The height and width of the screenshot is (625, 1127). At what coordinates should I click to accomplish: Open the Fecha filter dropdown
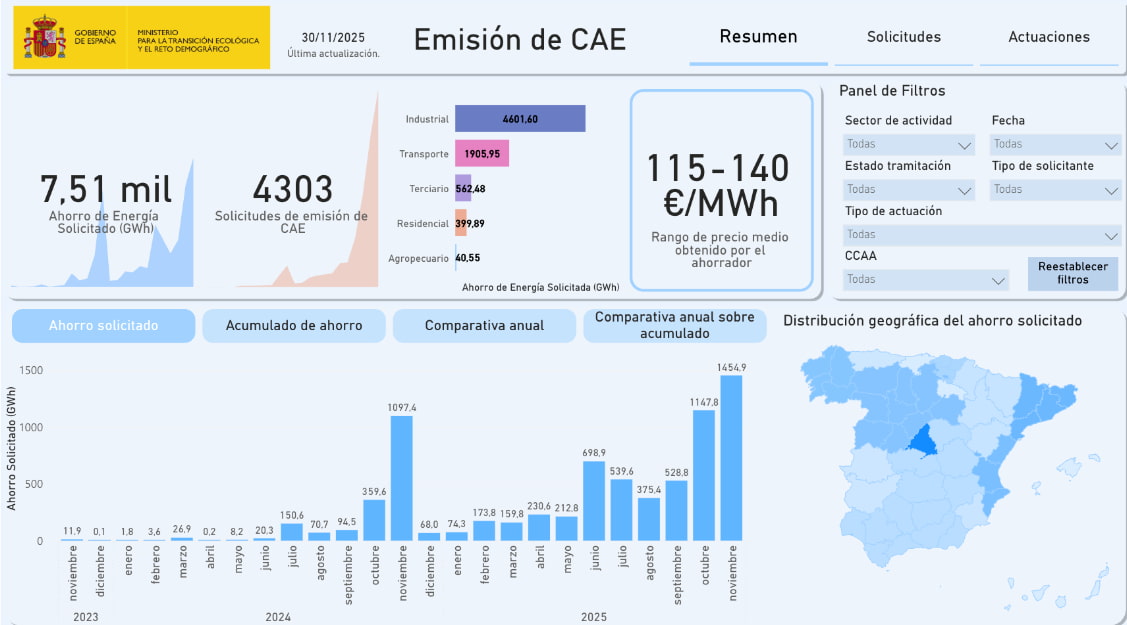click(1055, 145)
